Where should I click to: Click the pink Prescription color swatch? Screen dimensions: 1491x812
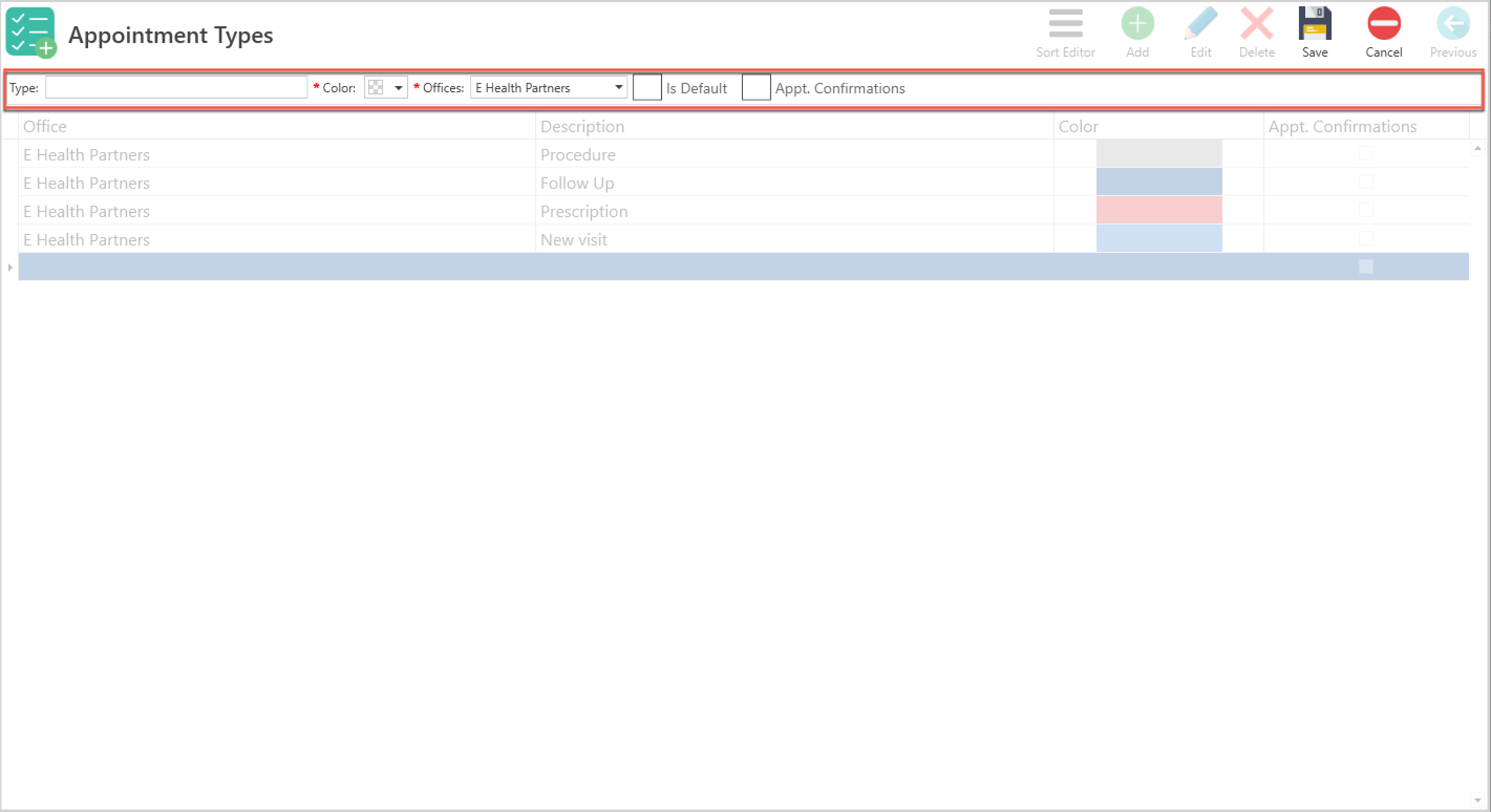(1159, 210)
